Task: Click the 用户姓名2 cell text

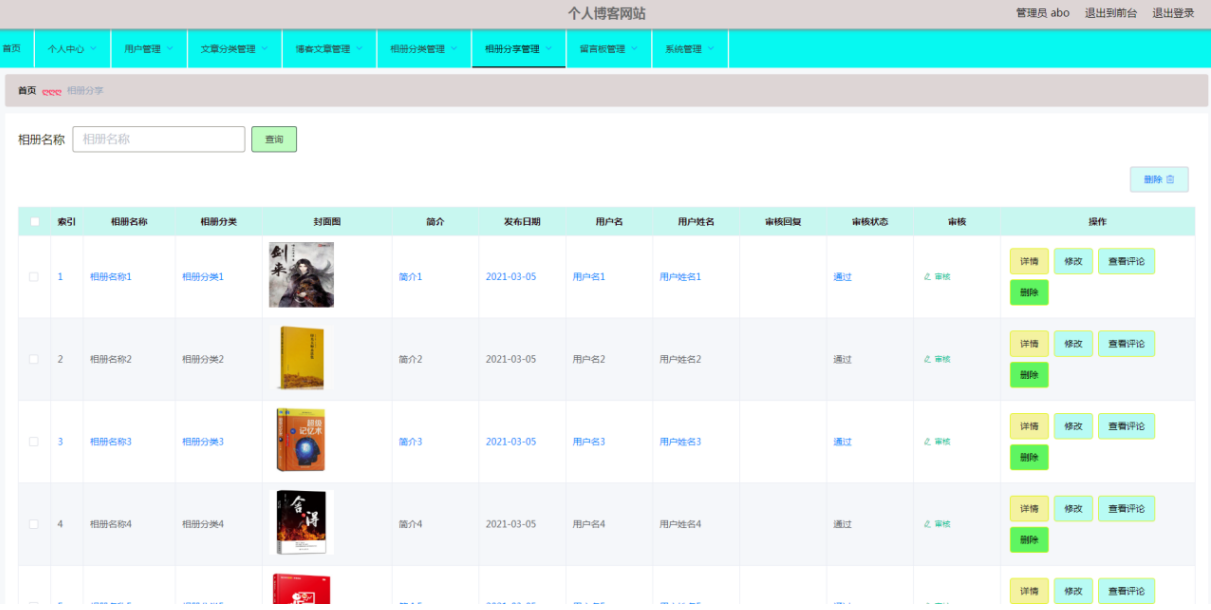Action: (x=680, y=359)
